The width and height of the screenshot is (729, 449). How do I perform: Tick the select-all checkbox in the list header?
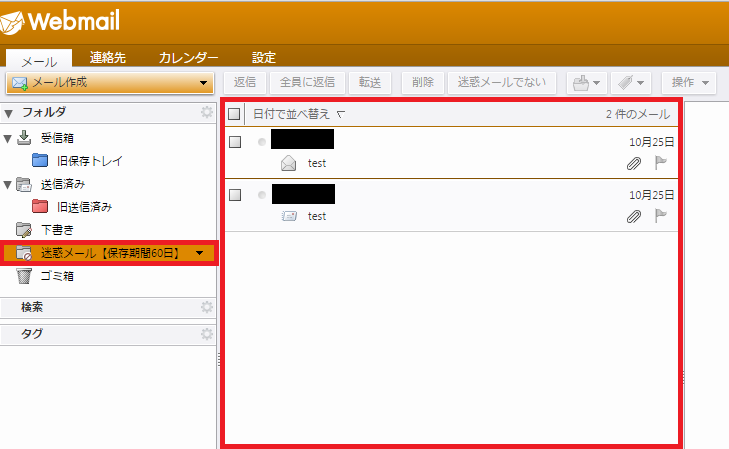(235, 114)
